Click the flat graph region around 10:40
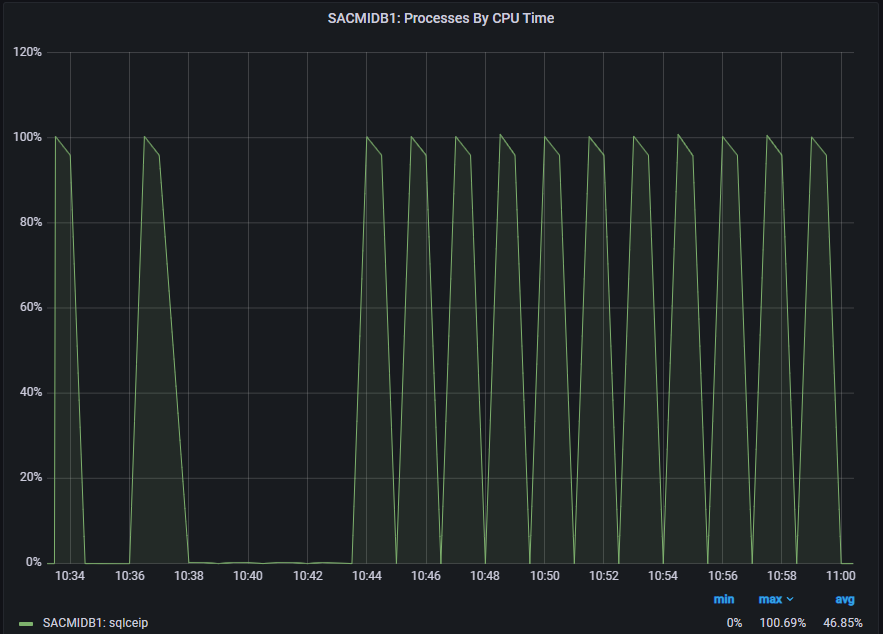 [x=248, y=560]
